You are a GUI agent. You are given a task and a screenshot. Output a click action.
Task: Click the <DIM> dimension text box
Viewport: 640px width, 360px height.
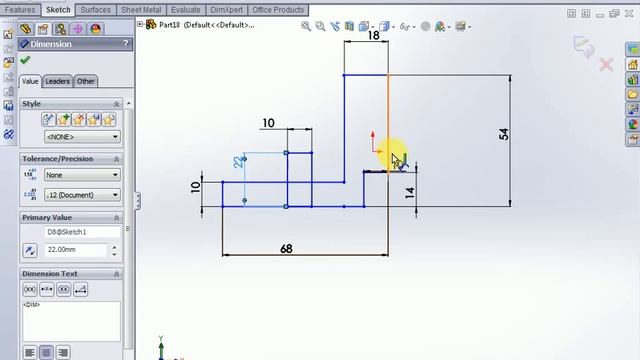(x=71, y=321)
